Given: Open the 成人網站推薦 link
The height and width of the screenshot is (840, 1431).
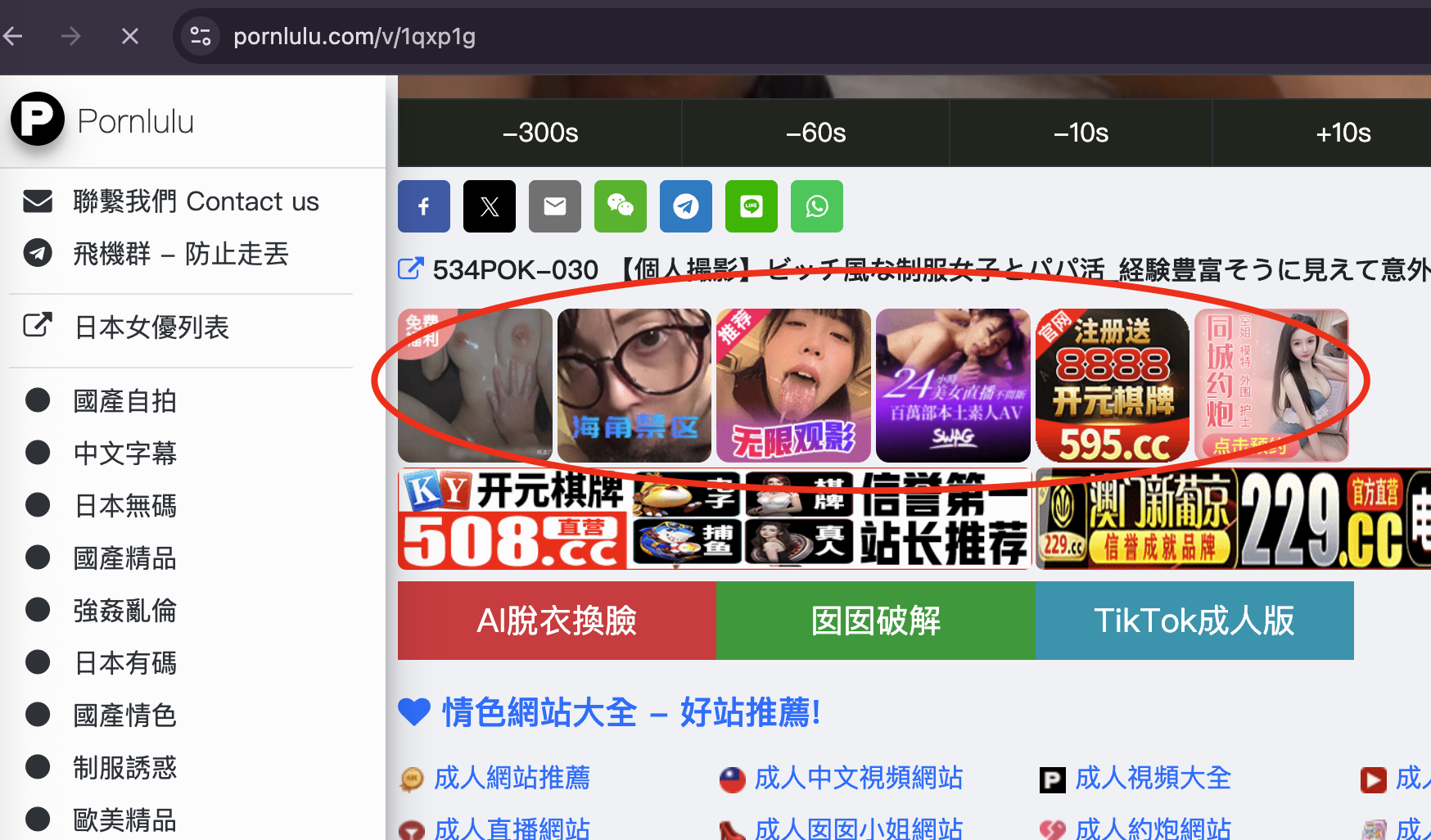Looking at the screenshot, I should click(x=512, y=779).
